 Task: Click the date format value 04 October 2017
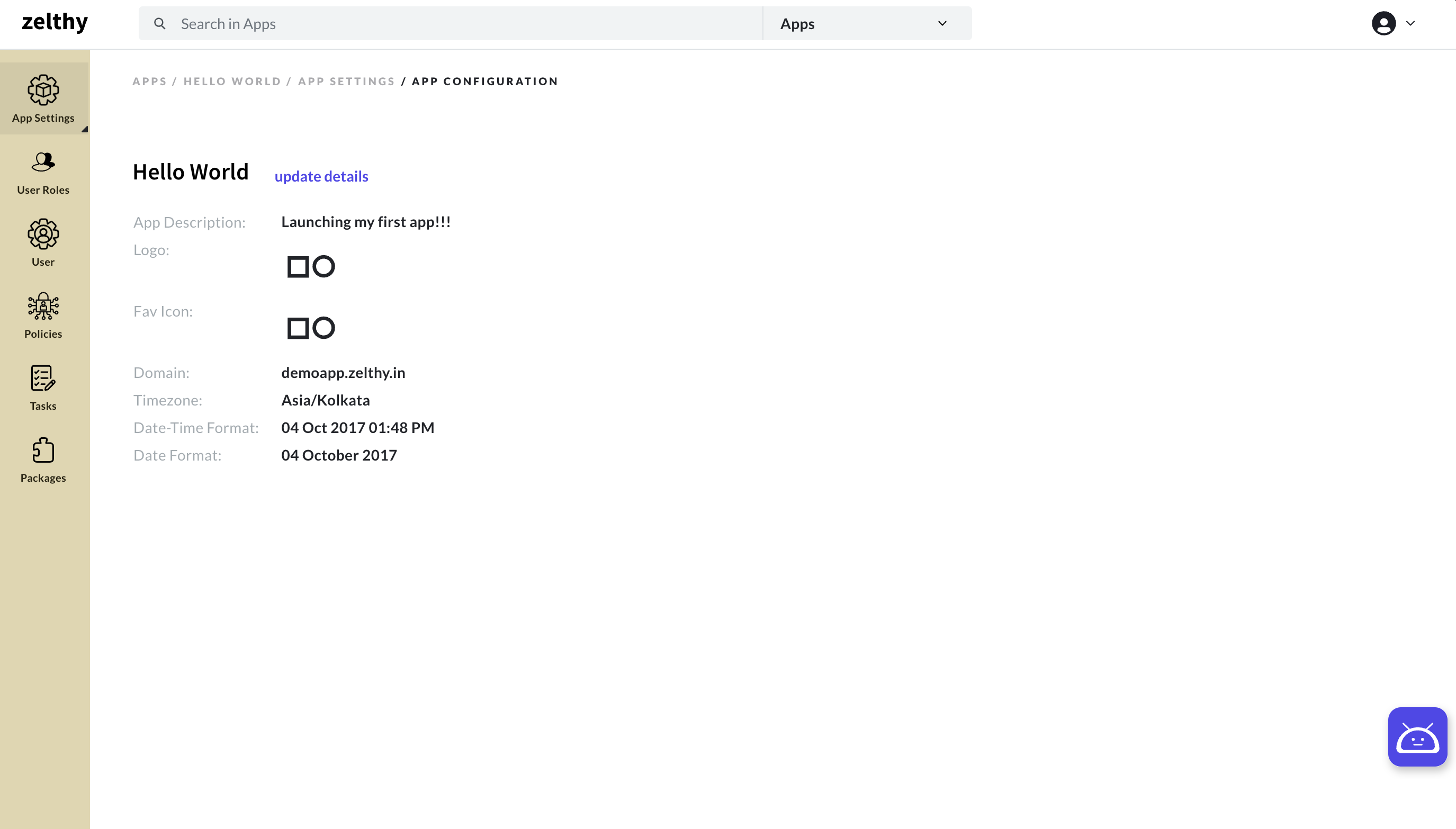(339, 455)
